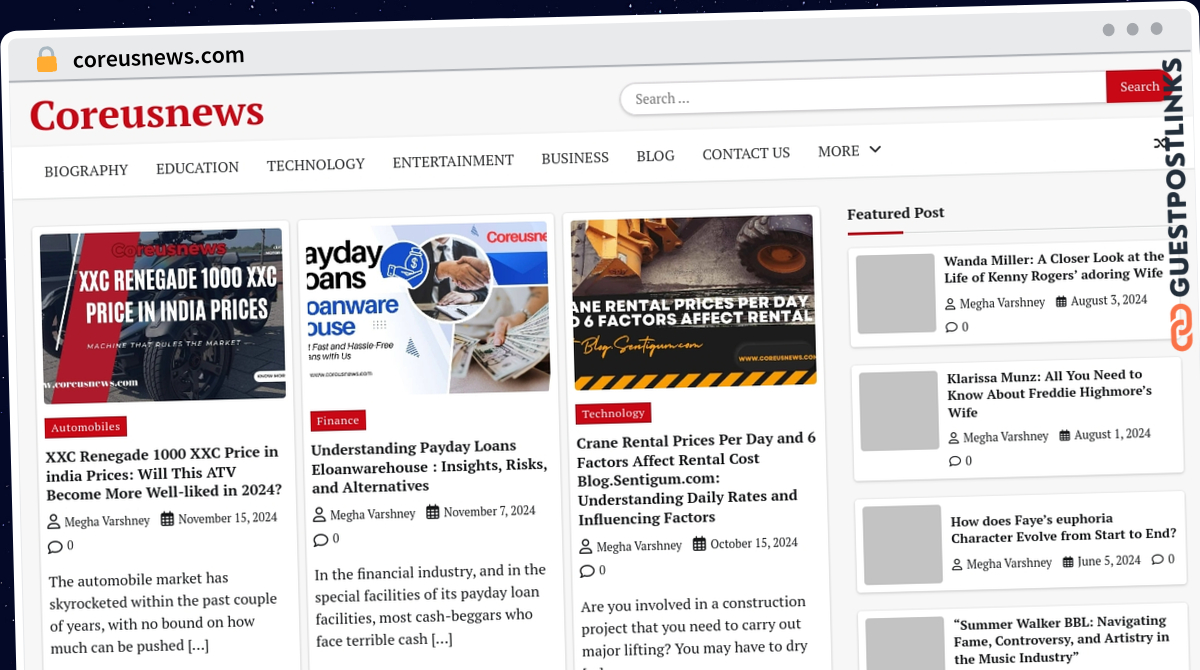Click the Featured Post heading
This screenshot has height=670, width=1200.
pos(896,213)
